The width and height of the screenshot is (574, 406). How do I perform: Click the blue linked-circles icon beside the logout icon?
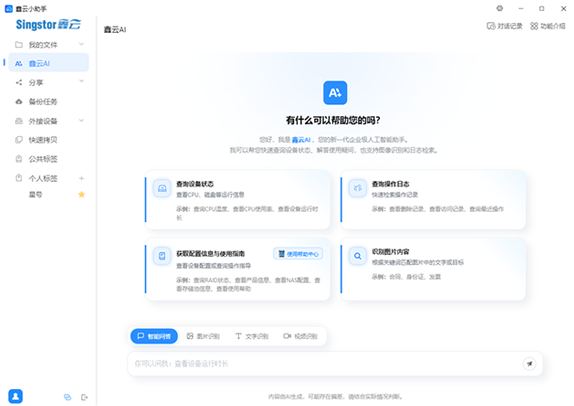tap(68, 397)
